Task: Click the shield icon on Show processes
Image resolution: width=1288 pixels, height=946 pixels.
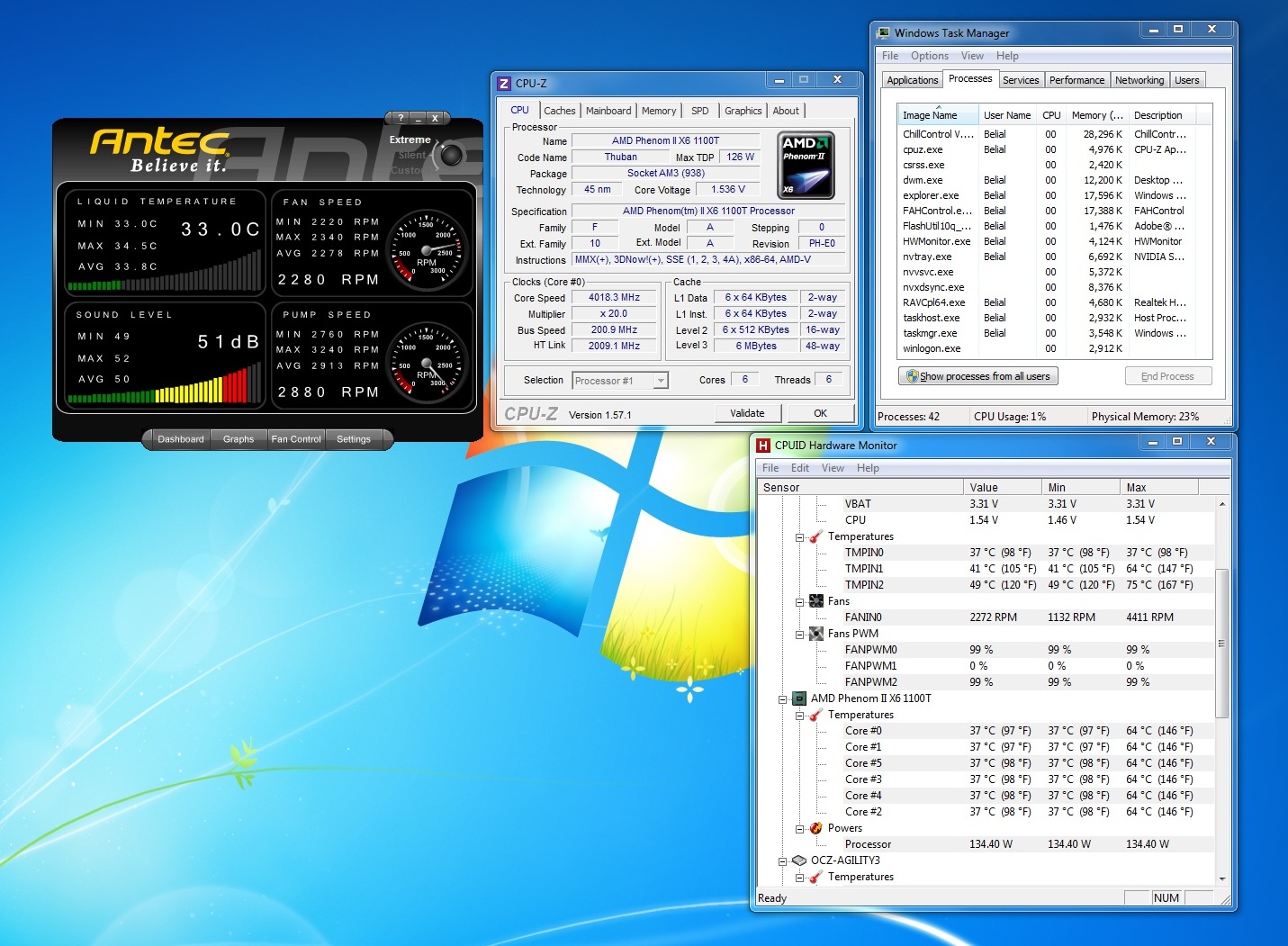Action: [x=912, y=376]
